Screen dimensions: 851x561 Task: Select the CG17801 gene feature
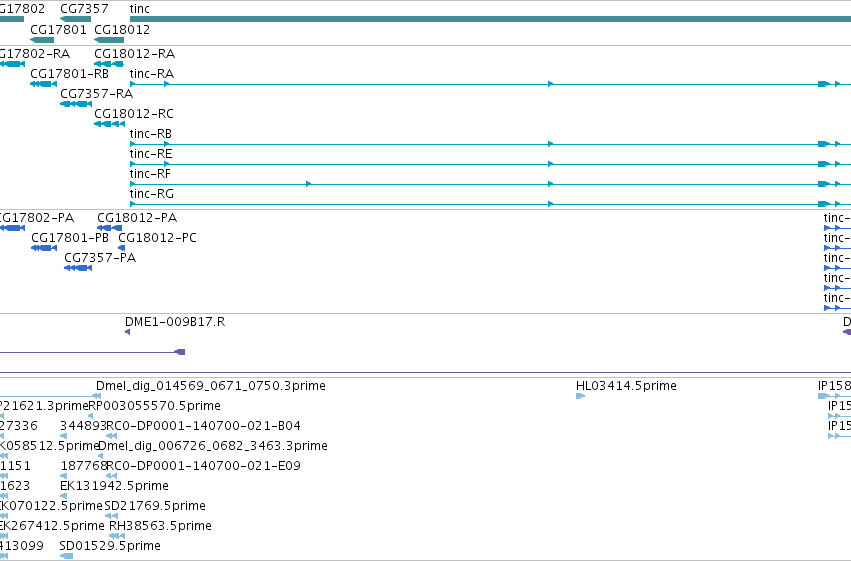click(42, 40)
